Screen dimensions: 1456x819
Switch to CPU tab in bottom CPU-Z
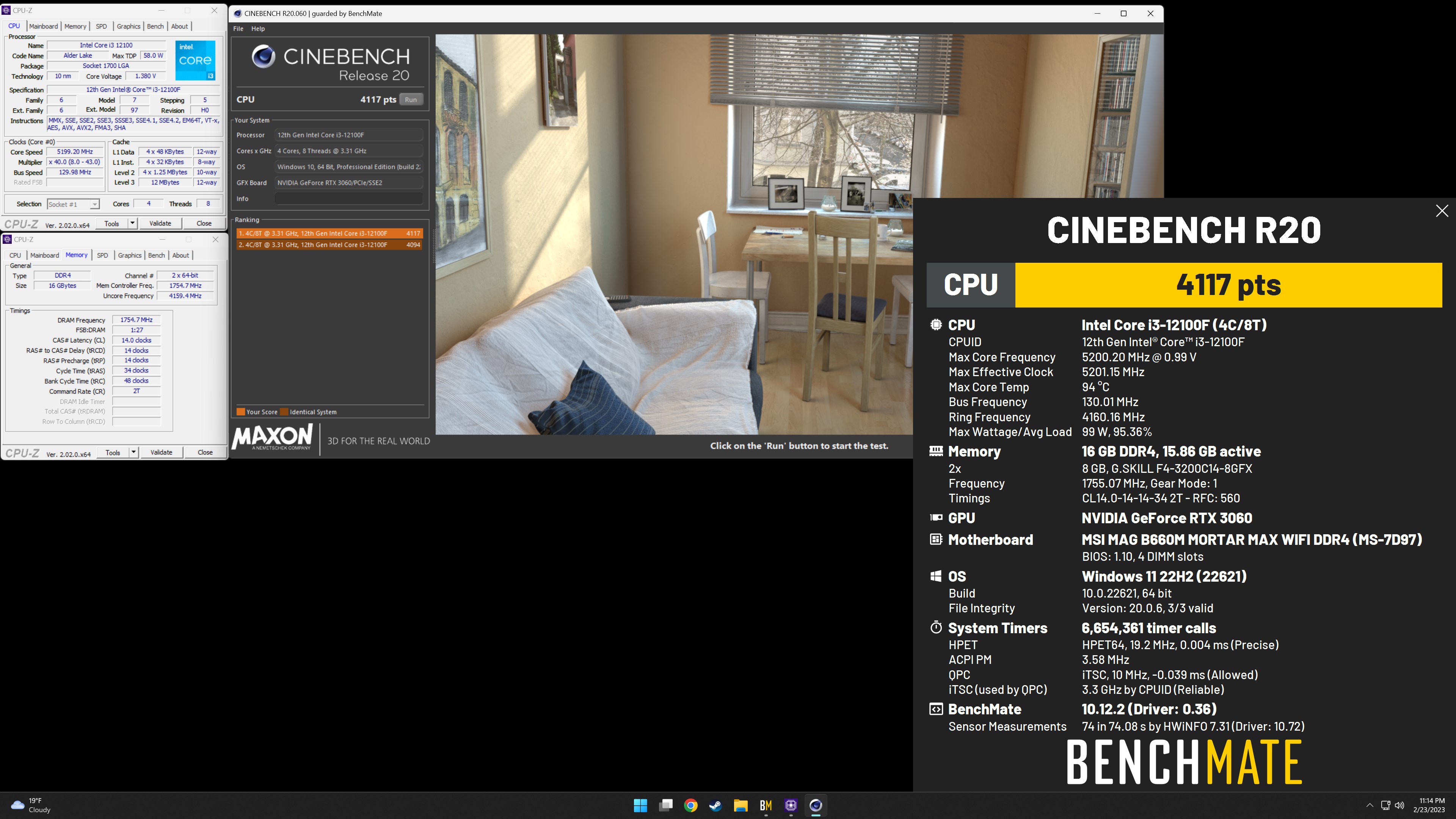click(x=15, y=256)
